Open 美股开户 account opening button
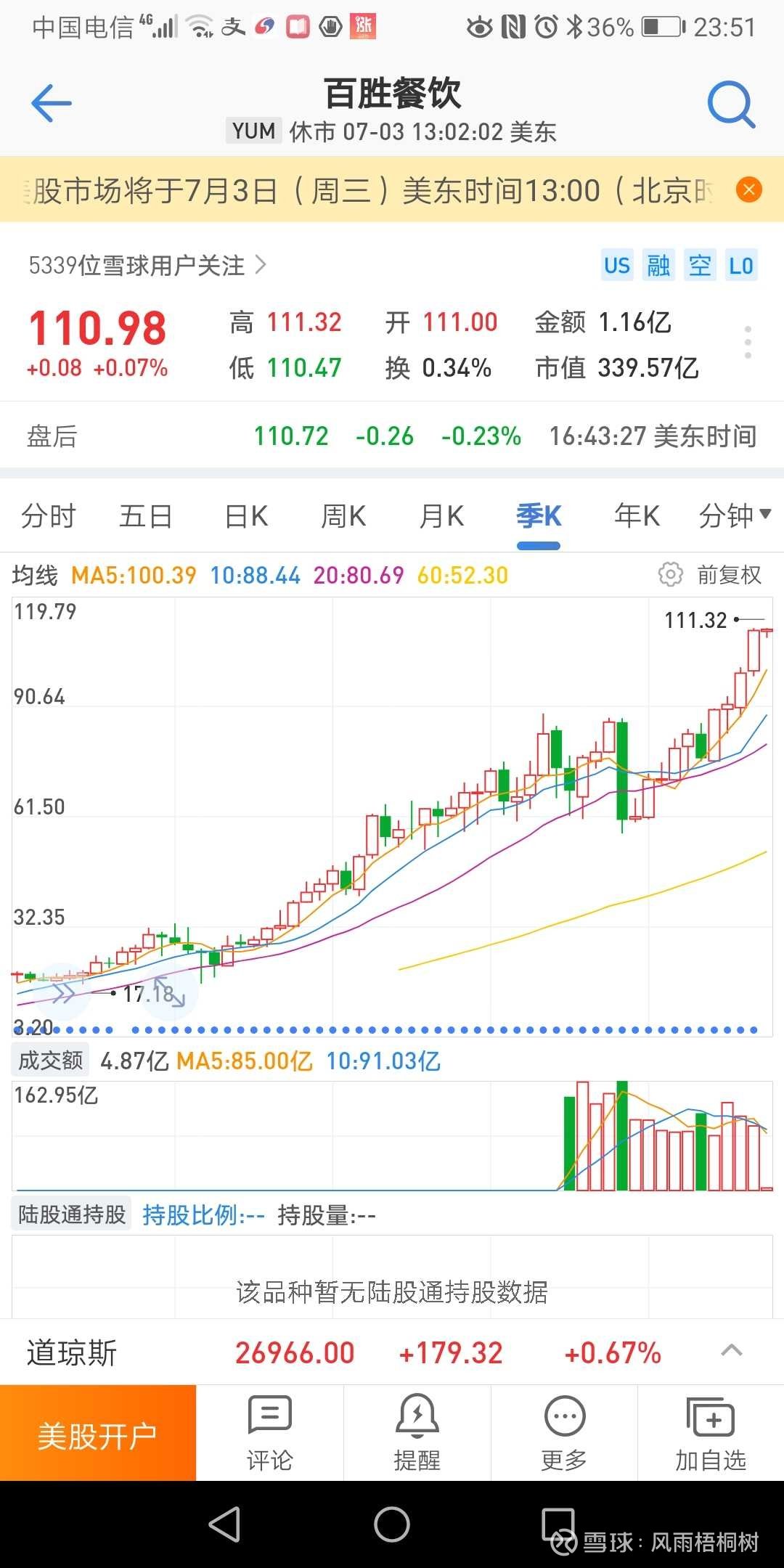Viewport: 784px width, 1568px height. pos(98,1432)
